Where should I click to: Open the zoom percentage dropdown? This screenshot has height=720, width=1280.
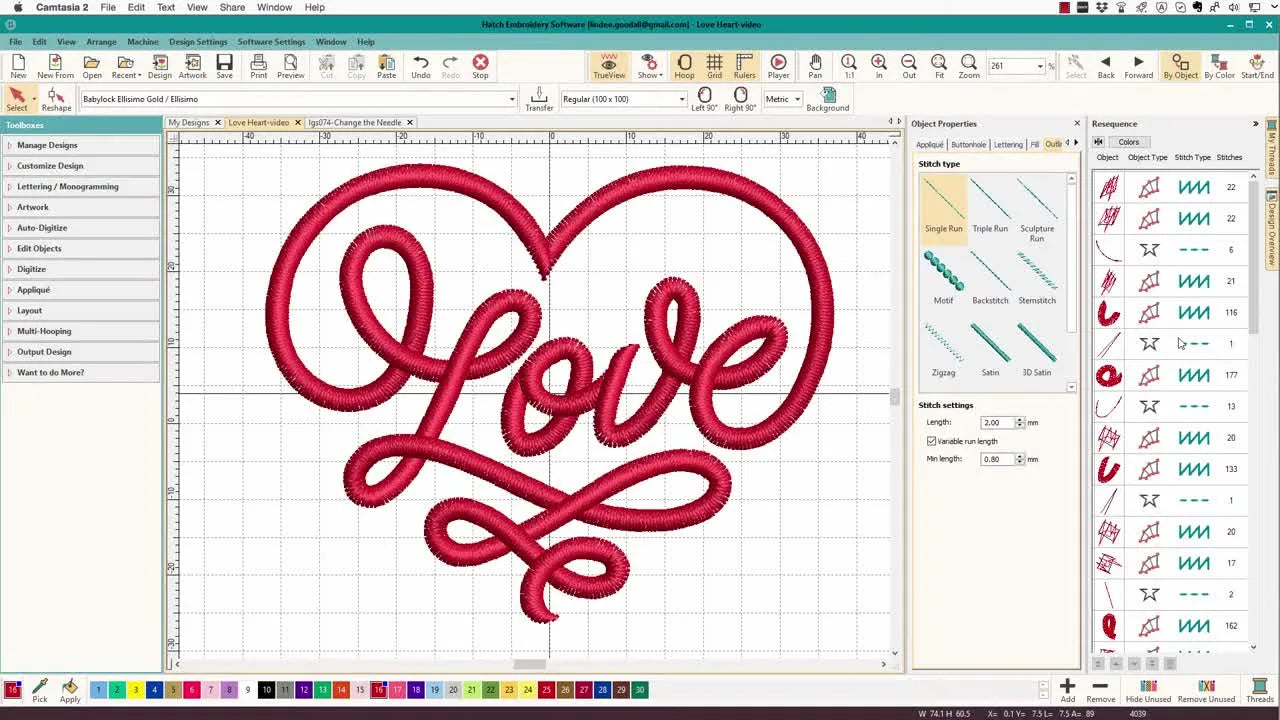point(1040,66)
